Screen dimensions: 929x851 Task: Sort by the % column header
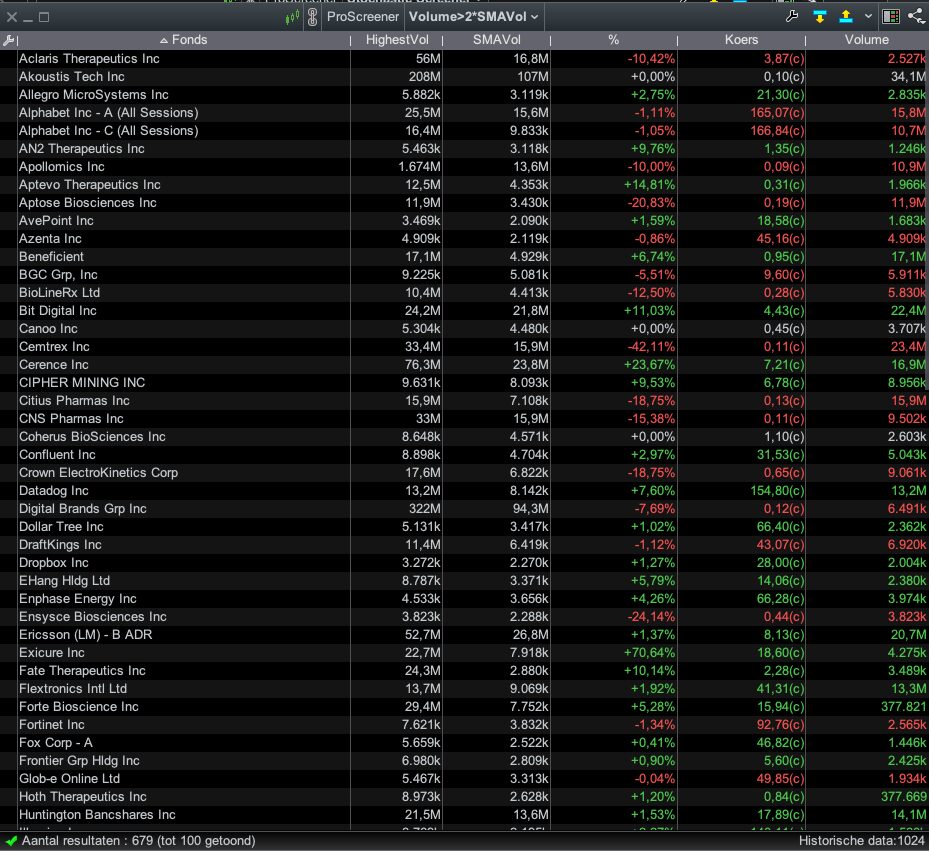click(614, 40)
